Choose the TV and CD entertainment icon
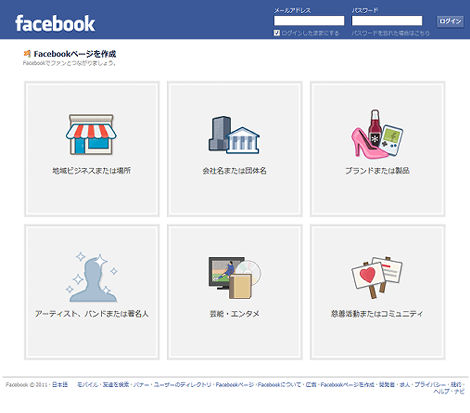Image resolution: width=470 pixels, height=413 pixels. click(x=235, y=277)
